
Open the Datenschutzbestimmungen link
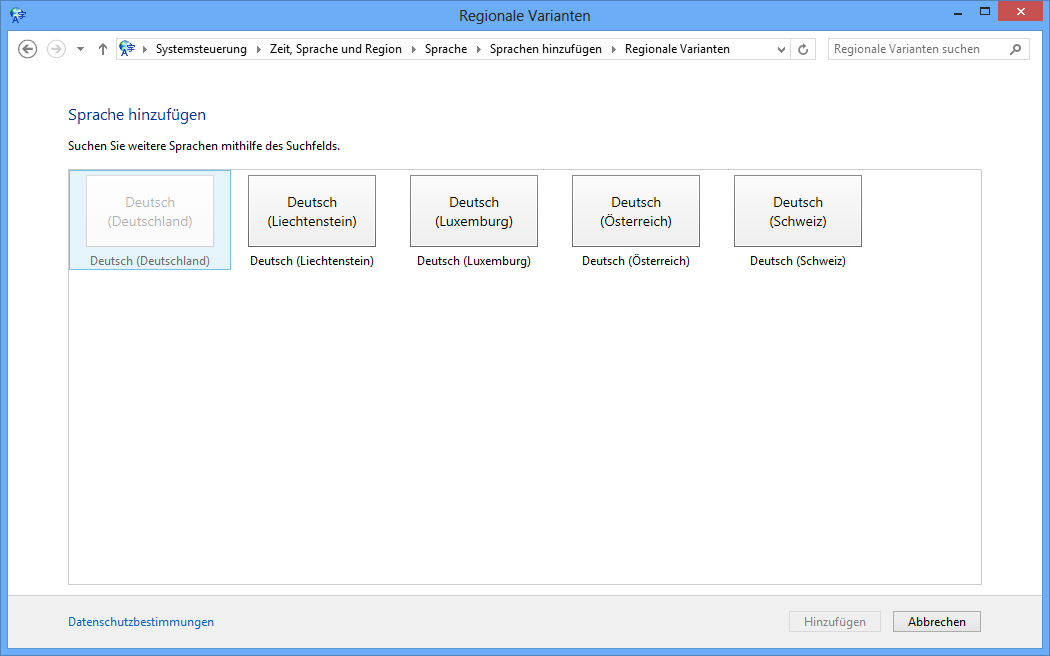[x=141, y=622]
